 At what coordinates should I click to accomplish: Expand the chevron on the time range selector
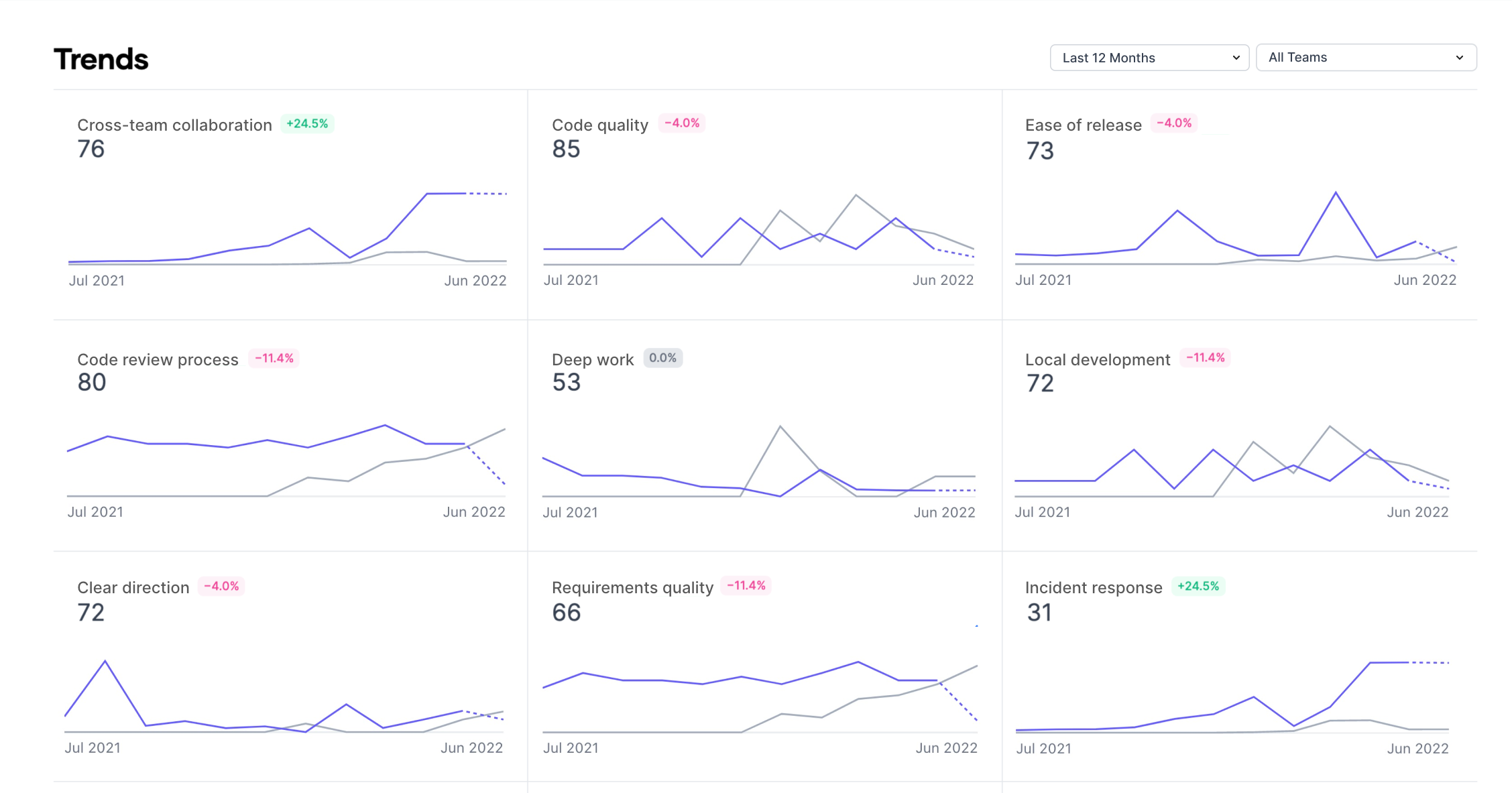click(1237, 58)
